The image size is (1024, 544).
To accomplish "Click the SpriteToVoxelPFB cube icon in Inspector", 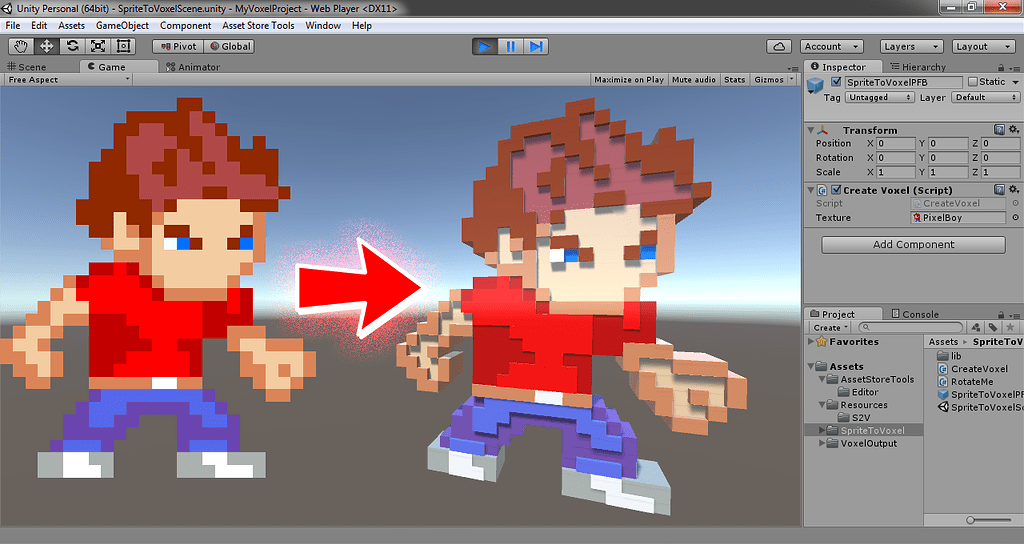I will [815, 86].
